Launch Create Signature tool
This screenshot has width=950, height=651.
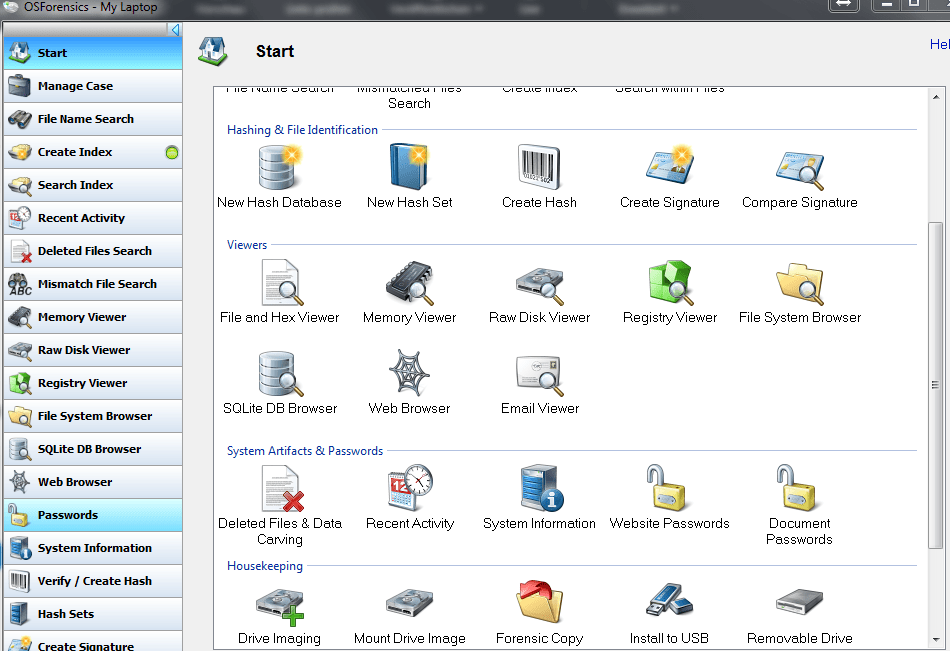669,177
